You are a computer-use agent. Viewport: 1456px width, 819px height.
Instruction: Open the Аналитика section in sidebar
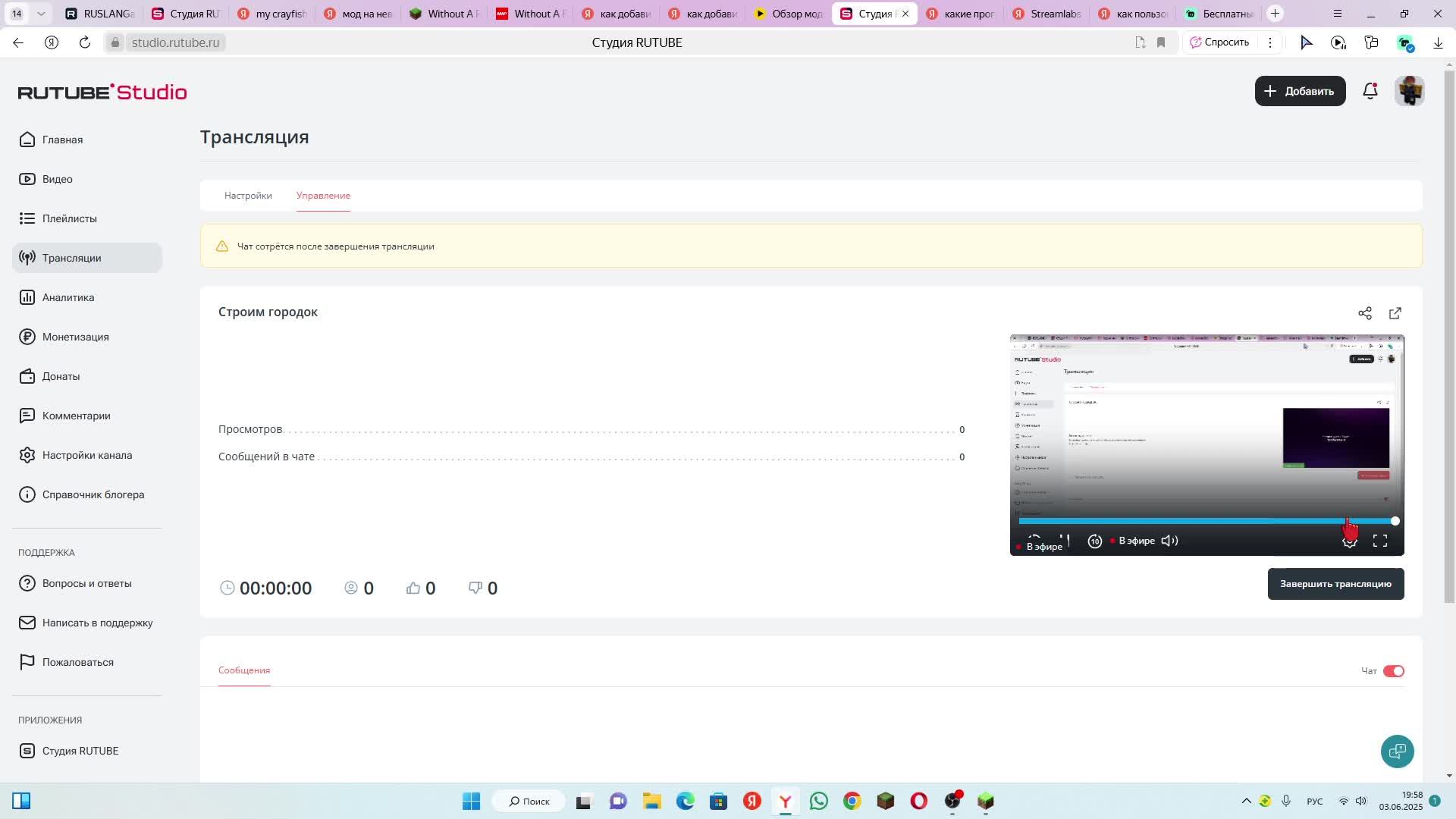click(68, 297)
